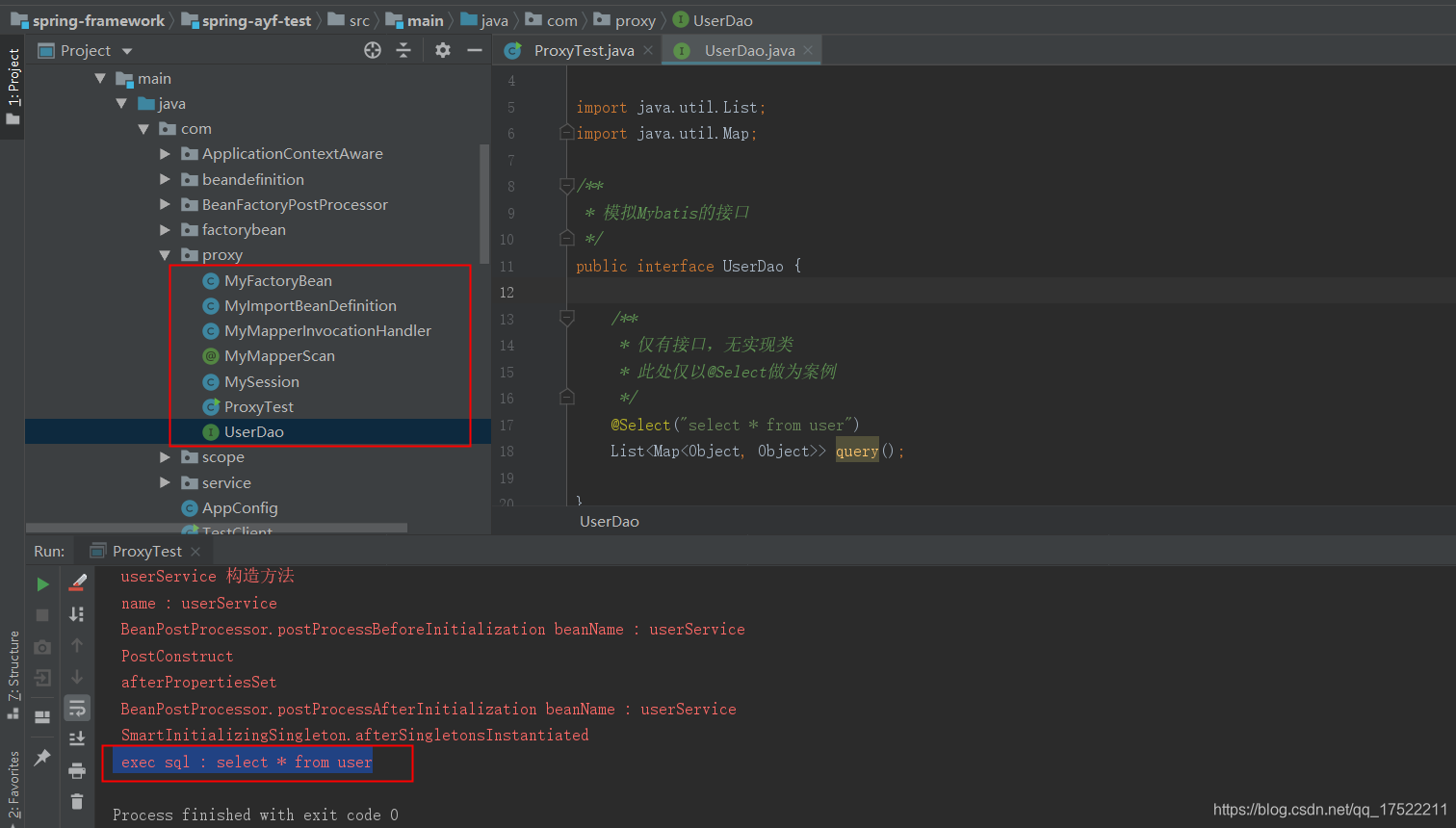Open MyMapperScan annotation

tap(279, 355)
